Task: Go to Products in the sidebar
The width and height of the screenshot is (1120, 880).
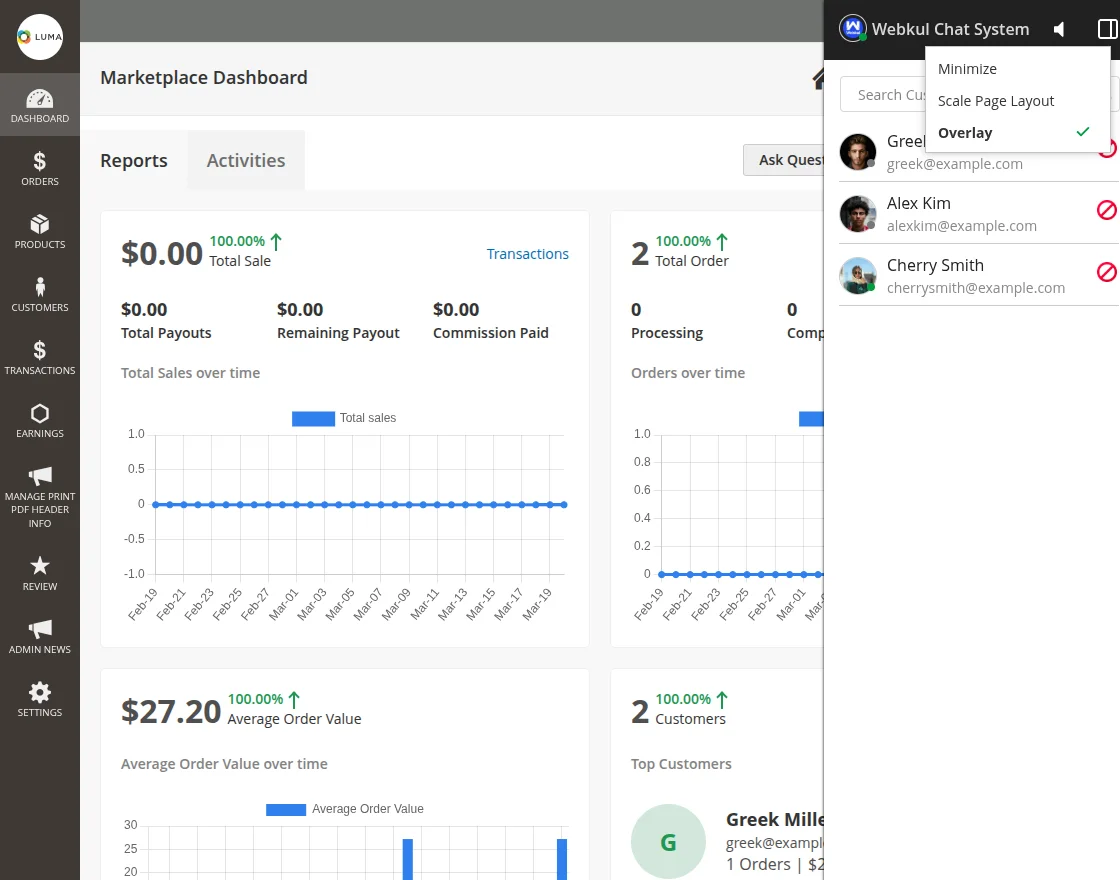Action: (x=40, y=231)
